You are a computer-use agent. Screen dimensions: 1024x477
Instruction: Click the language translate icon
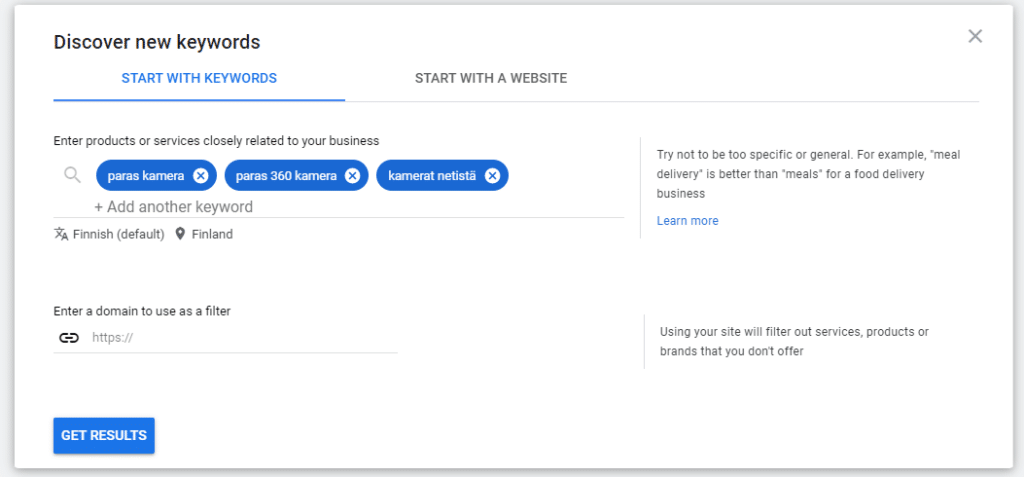click(x=61, y=234)
